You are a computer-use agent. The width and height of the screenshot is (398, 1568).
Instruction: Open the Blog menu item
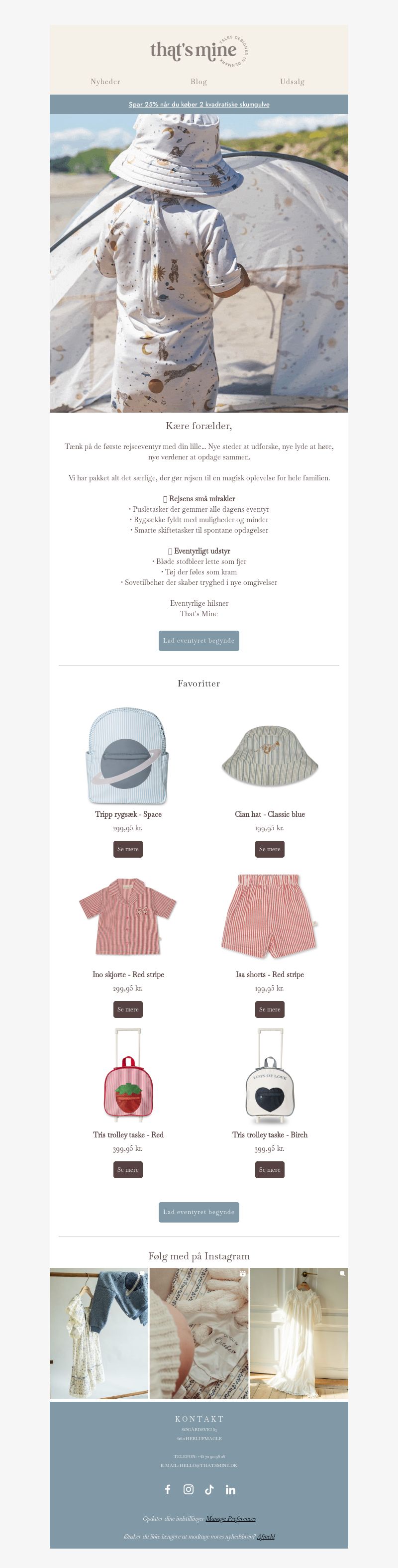coord(199,82)
